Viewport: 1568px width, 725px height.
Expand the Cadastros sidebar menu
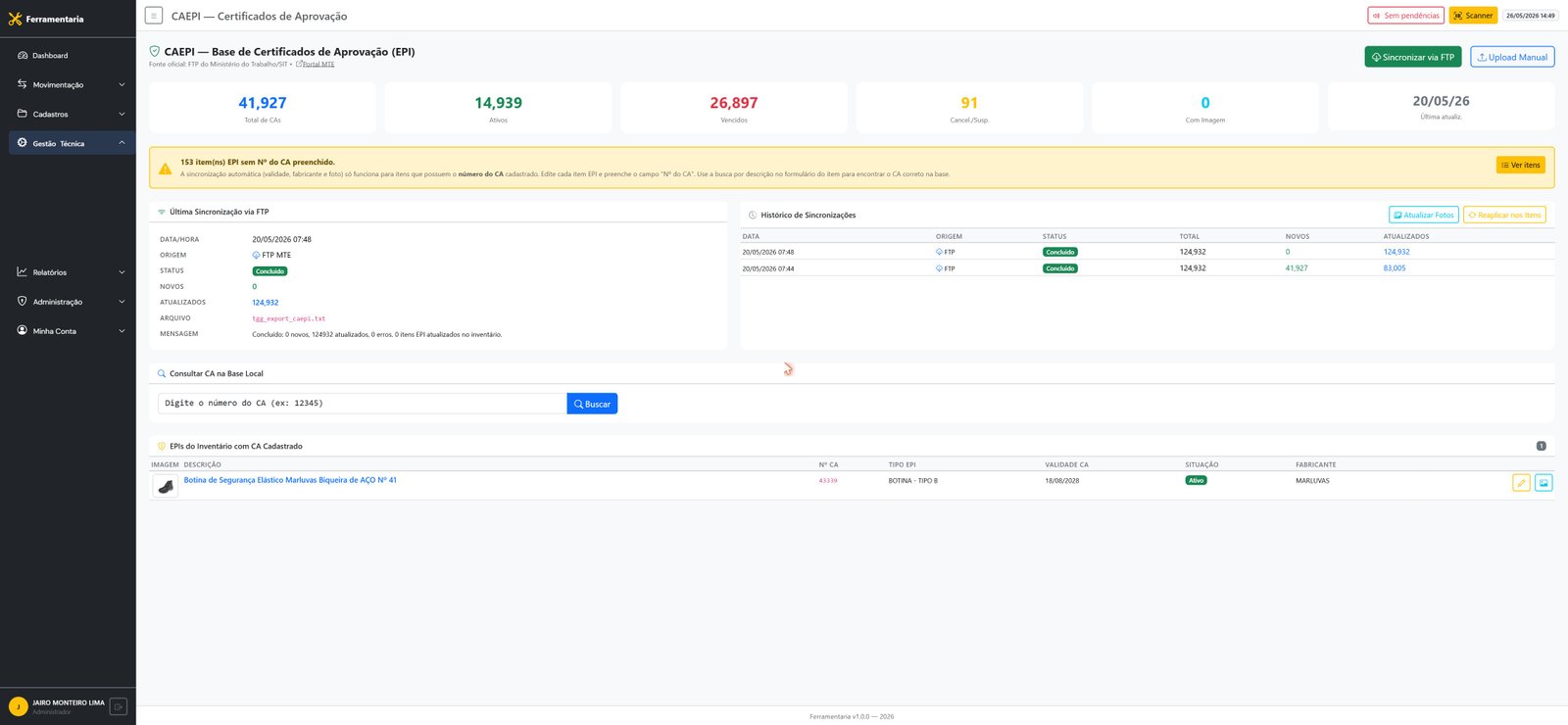[68, 115]
